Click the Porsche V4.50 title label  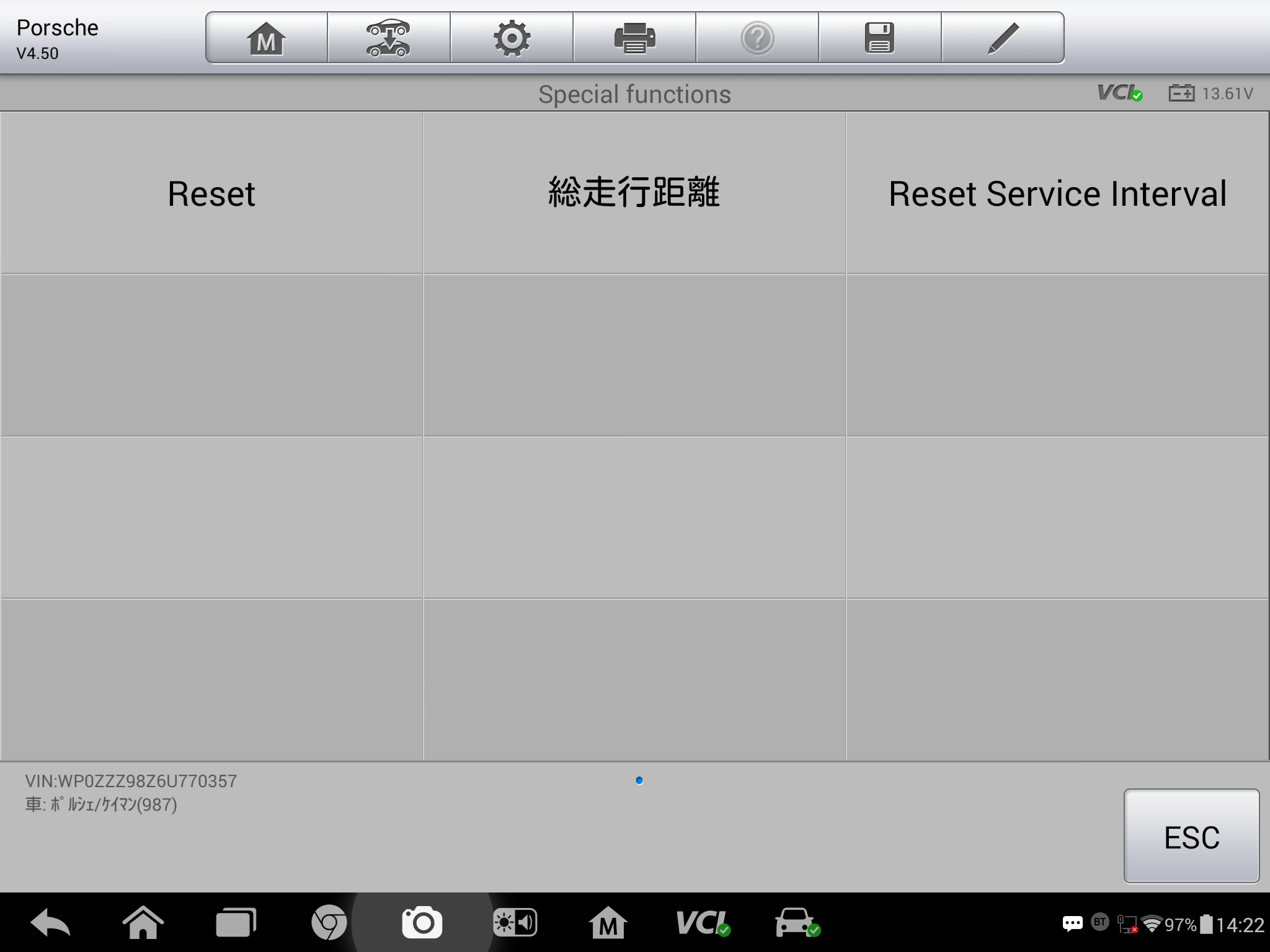pyautogui.click(x=57, y=39)
